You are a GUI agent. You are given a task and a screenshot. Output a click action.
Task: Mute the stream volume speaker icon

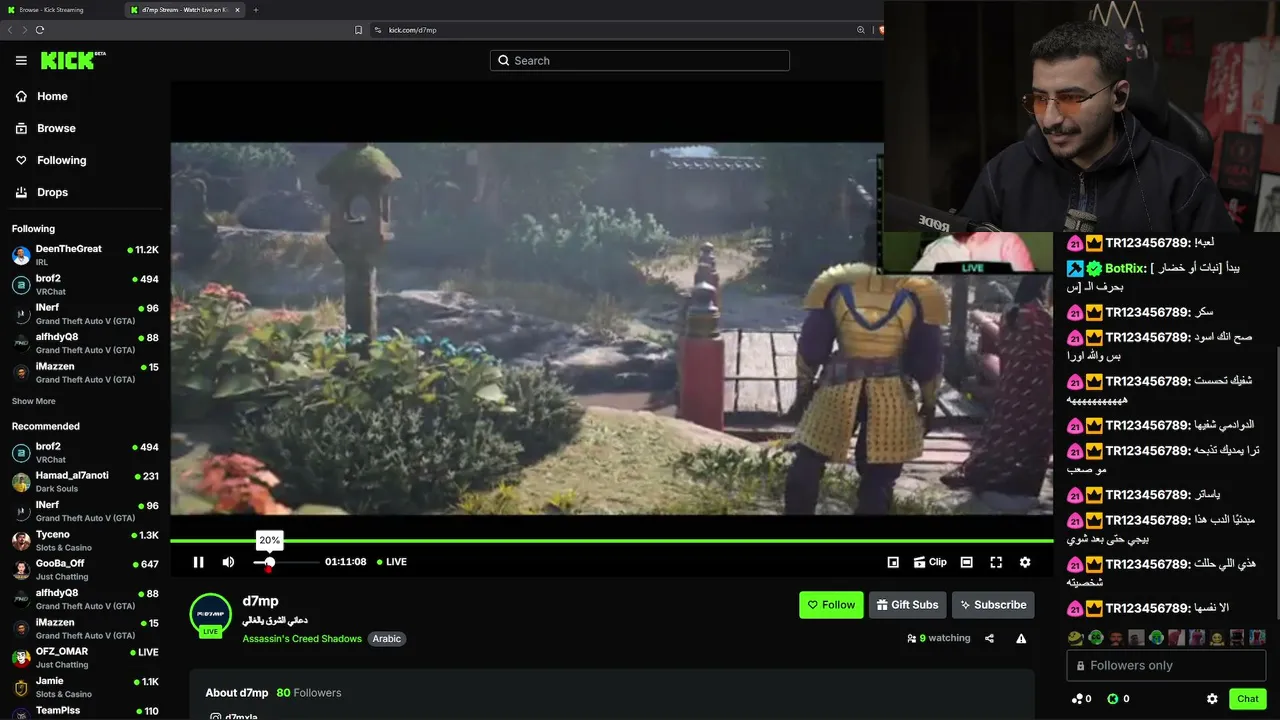coord(228,562)
